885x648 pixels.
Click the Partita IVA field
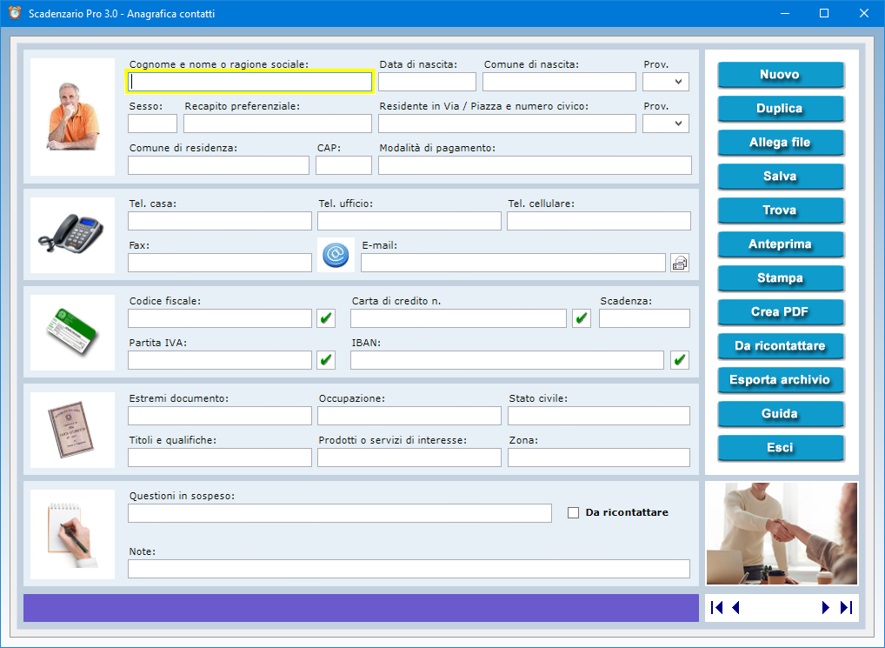(x=220, y=360)
